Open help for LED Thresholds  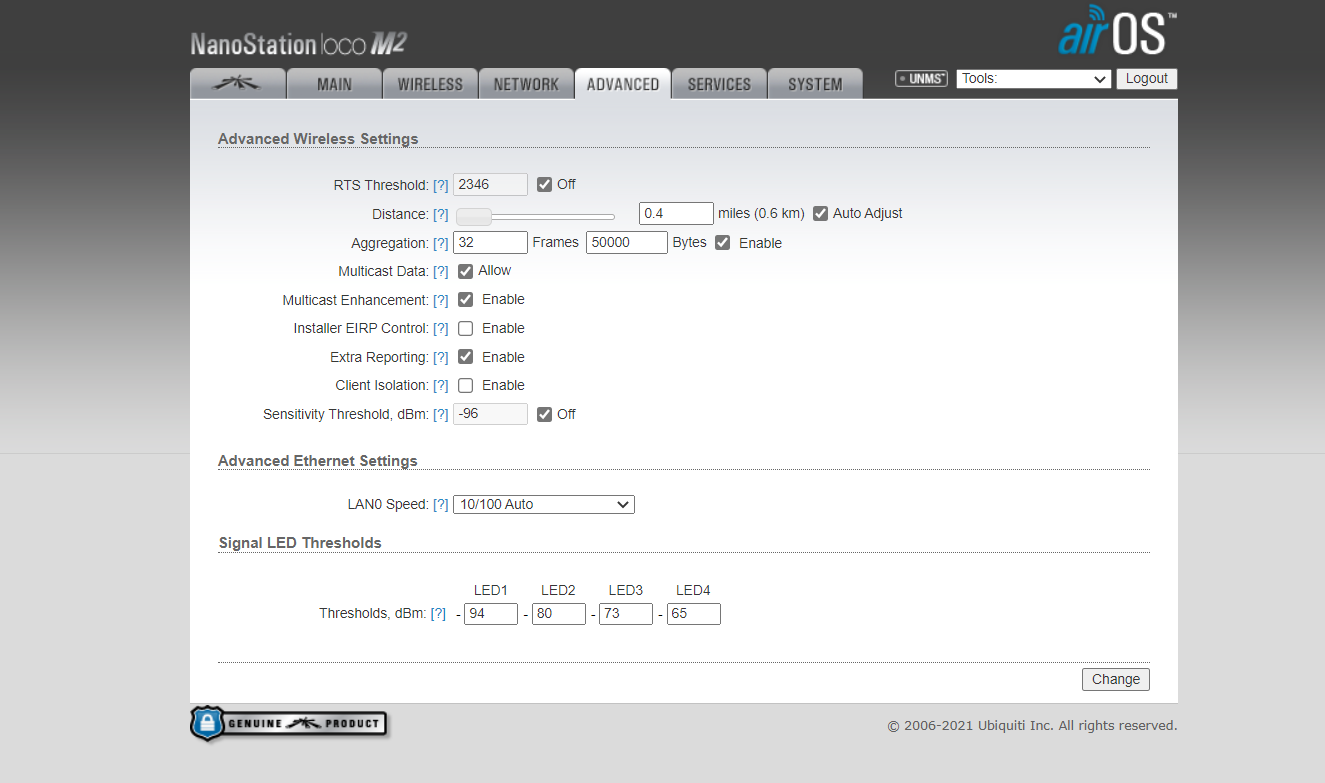coord(438,613)
